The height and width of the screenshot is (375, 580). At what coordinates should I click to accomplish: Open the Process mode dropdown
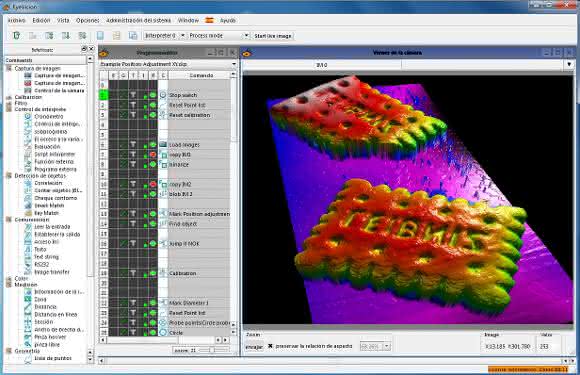click(219, 36)
